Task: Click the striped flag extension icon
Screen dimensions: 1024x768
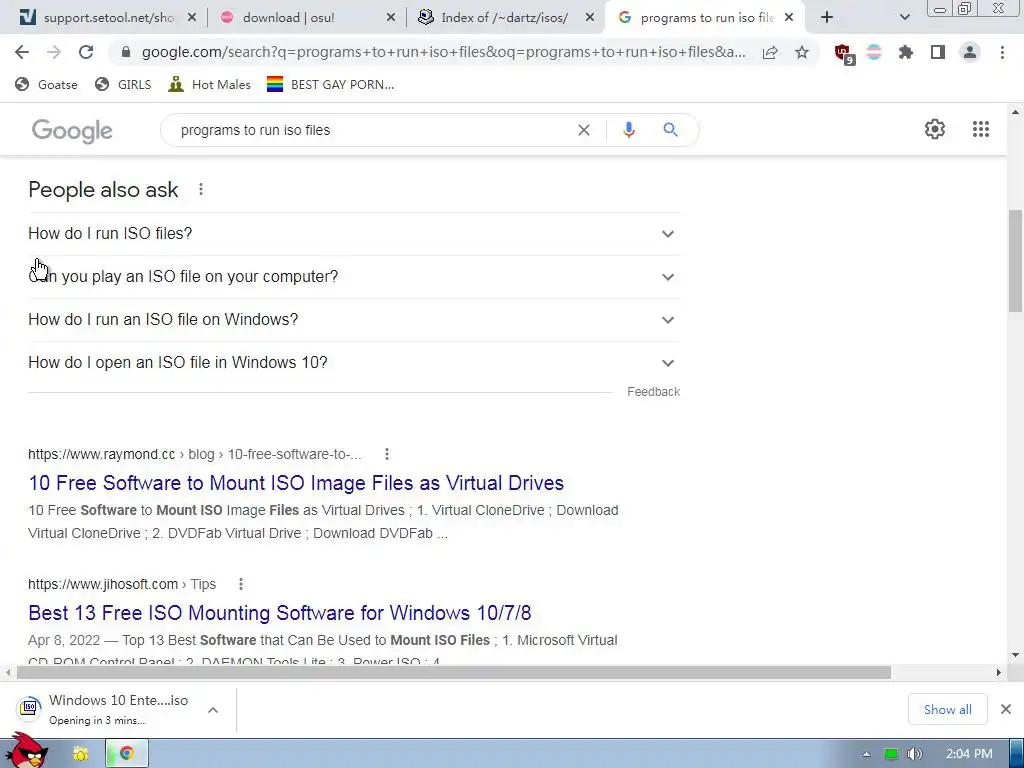Action: point(874,52)
